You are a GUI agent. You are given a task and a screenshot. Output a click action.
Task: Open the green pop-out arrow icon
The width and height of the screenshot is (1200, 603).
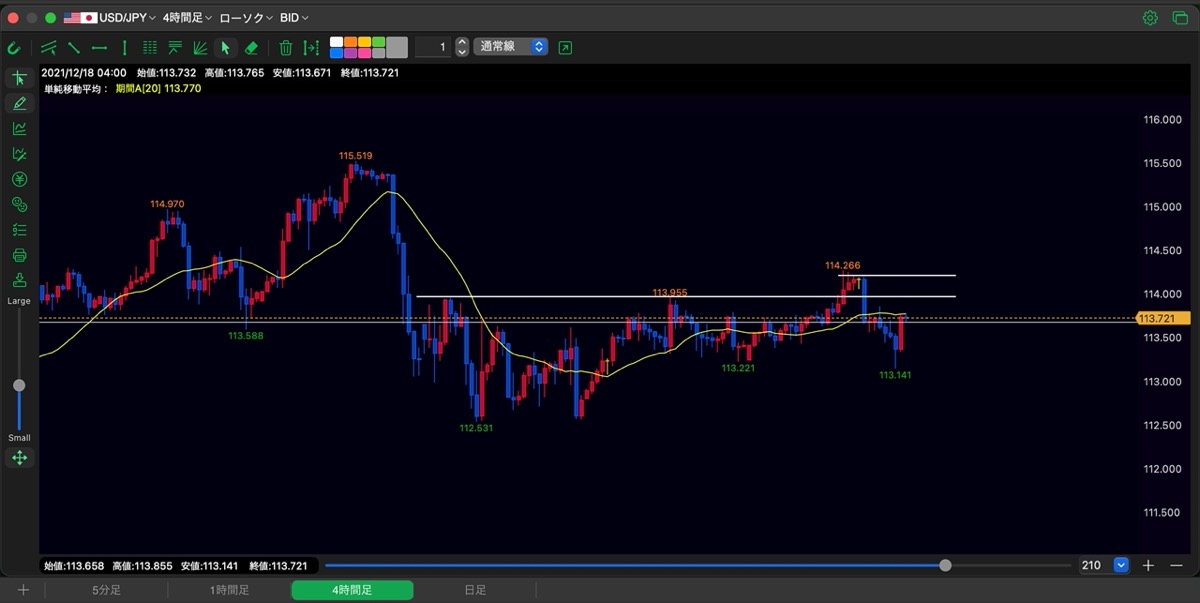point(566,47)
